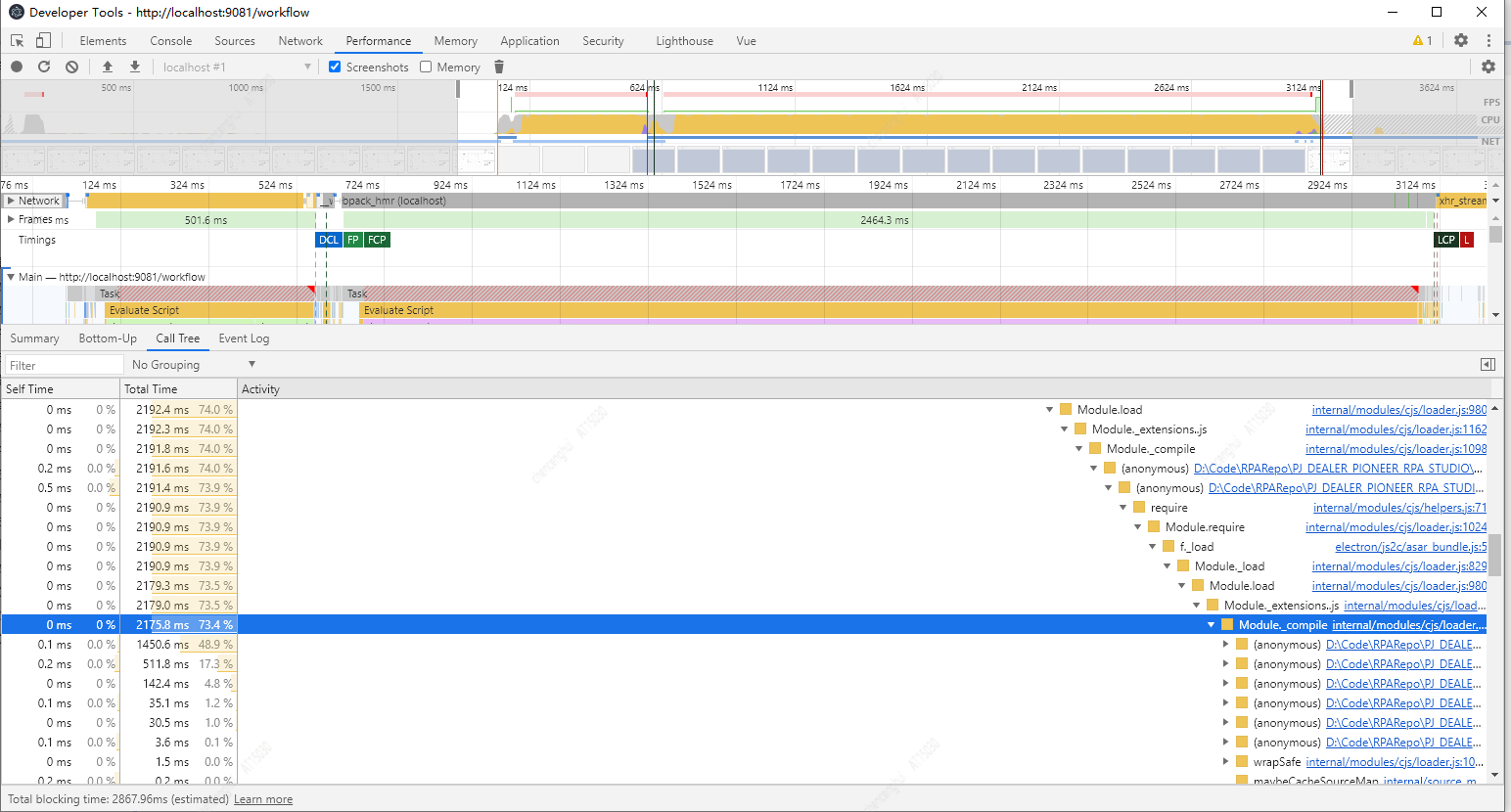Load a saved profile via the upload arrow
Screen dimensions: 1511x812
108,67
